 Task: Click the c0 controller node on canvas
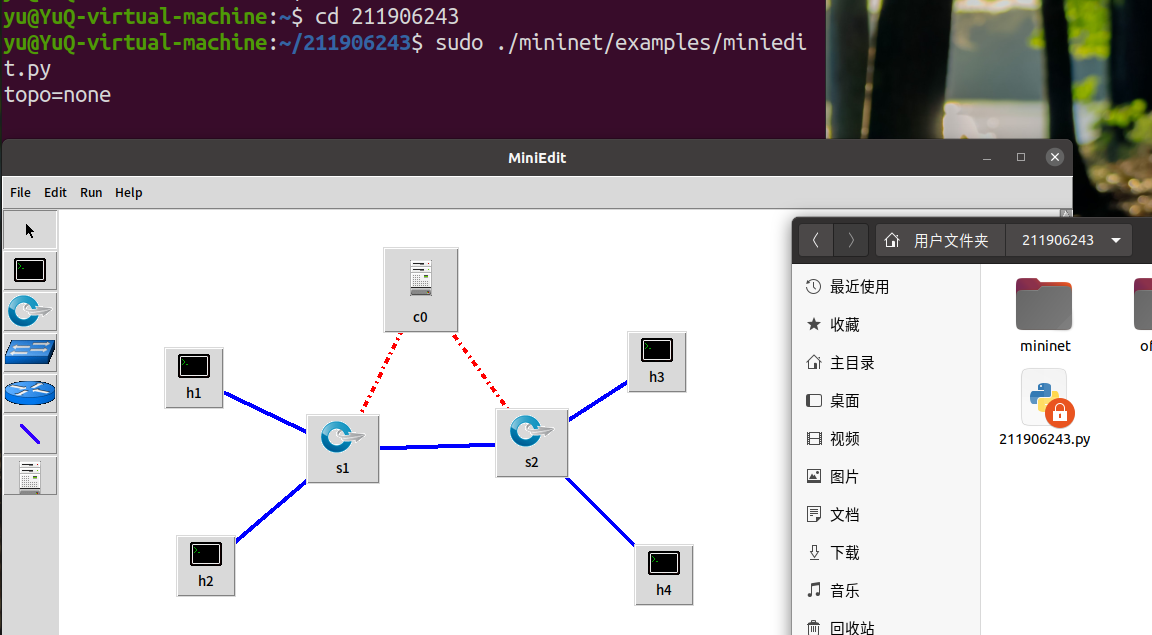[x=421, y=290]
